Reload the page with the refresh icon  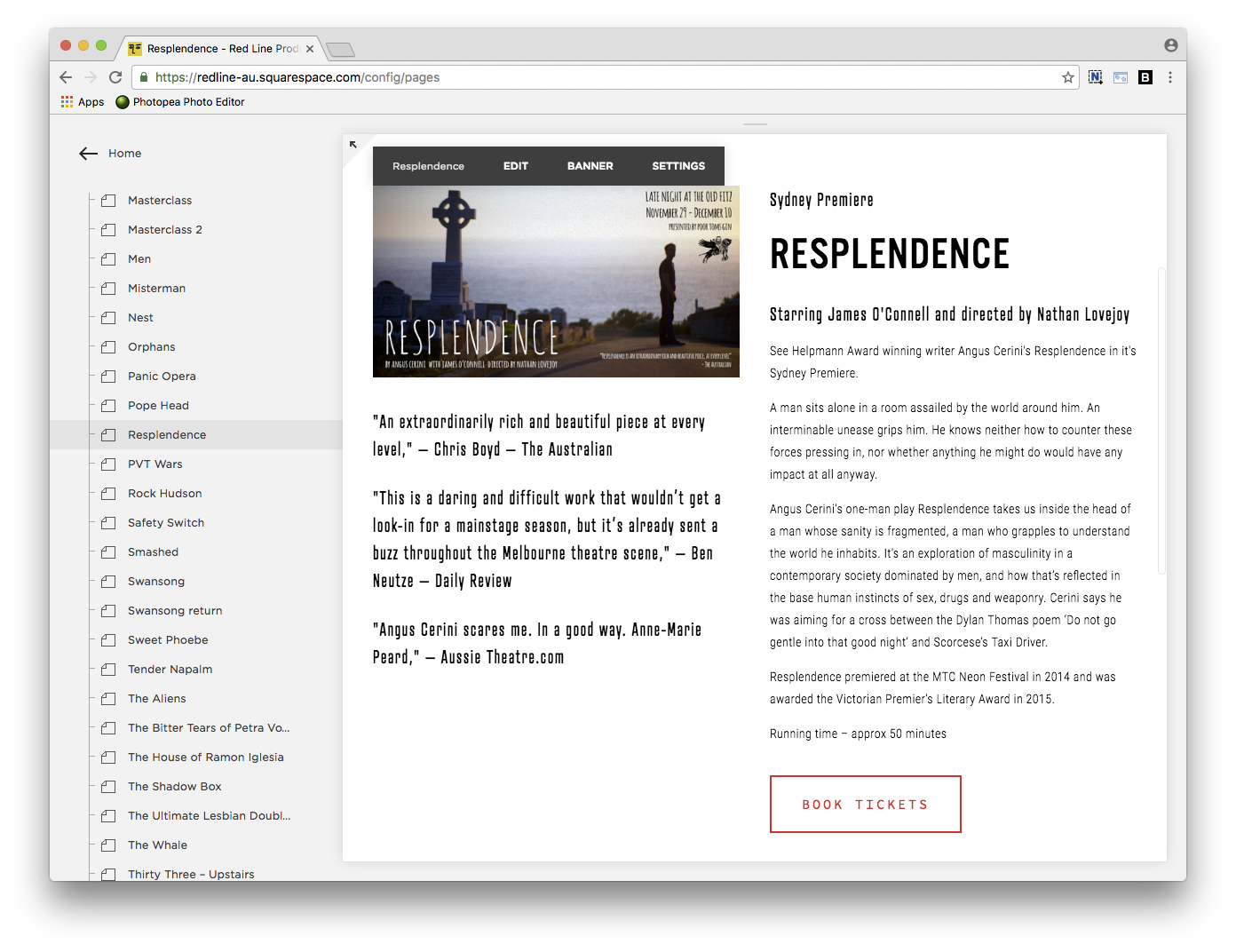[x=115, y=77]
